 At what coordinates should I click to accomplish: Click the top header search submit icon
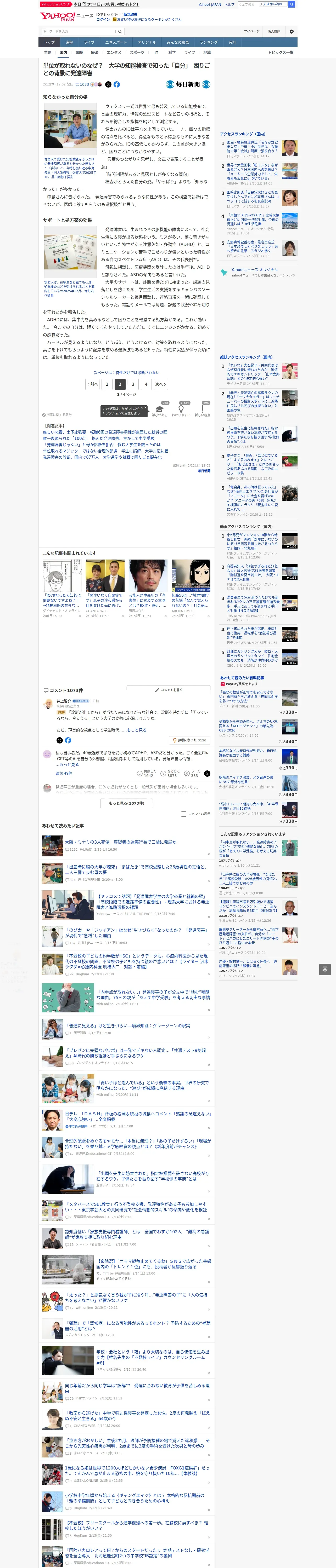(x=292, y=4)
